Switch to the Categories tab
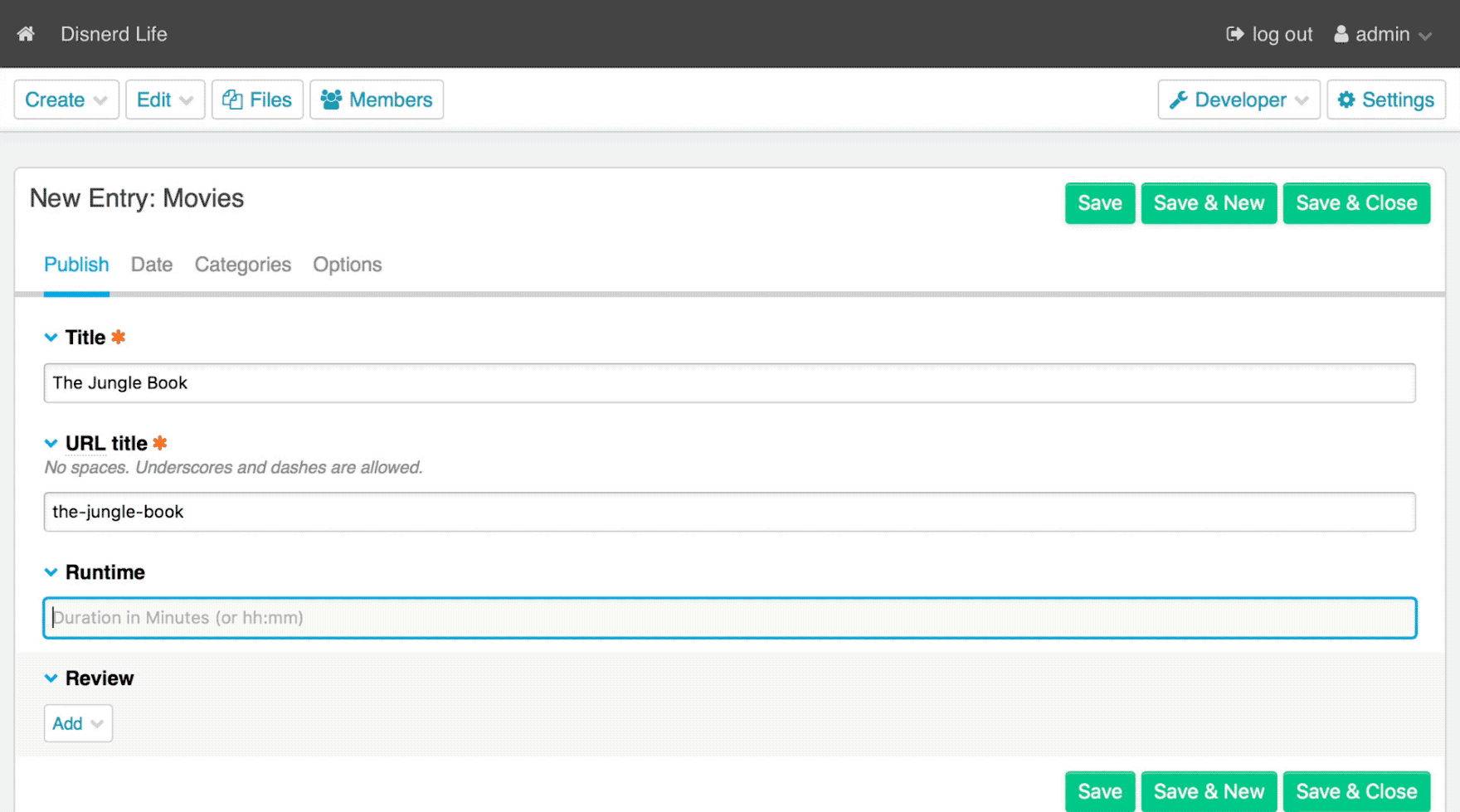 tap(243, 265)
